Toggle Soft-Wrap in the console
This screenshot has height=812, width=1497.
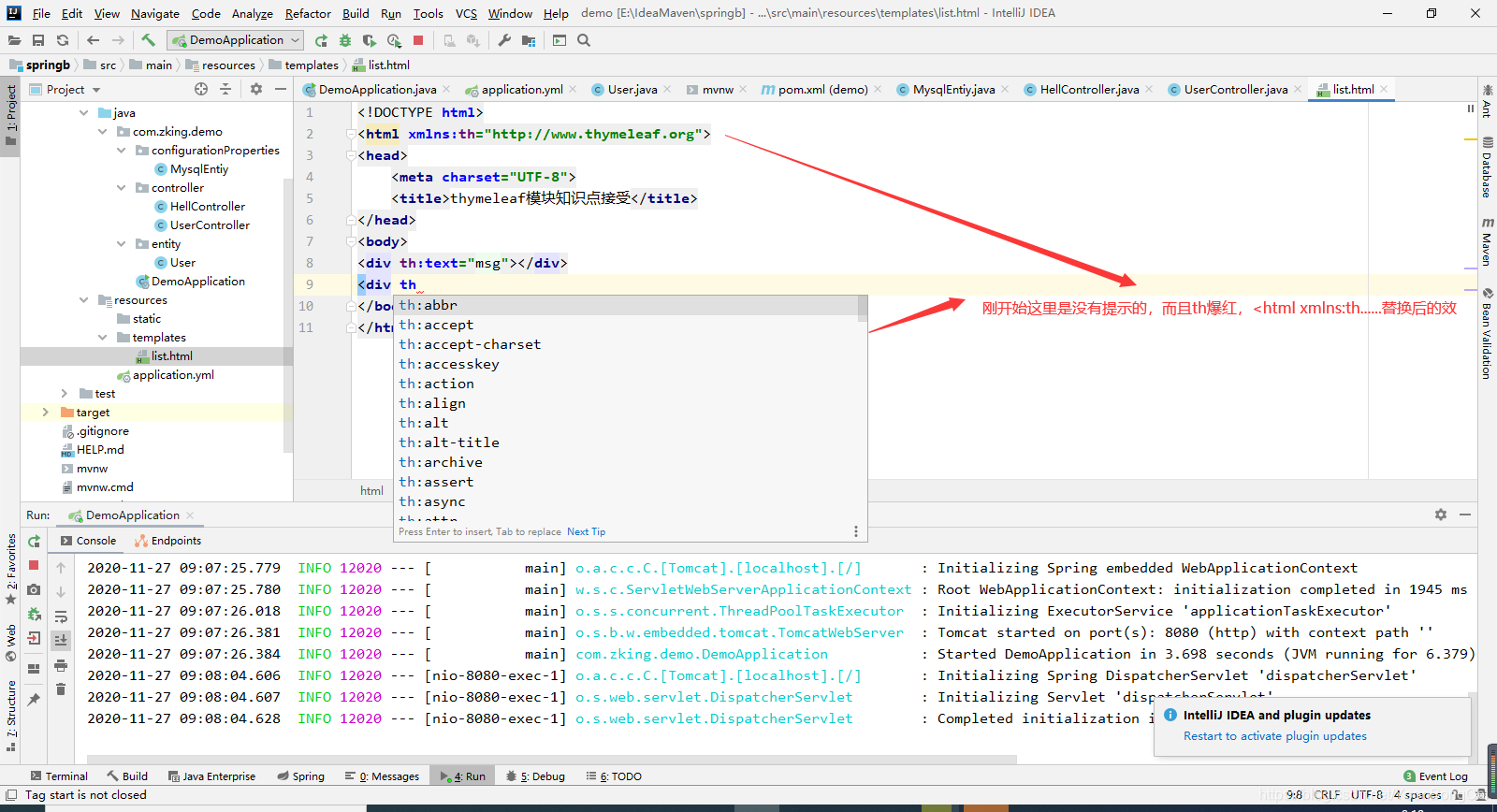(61, 616)
